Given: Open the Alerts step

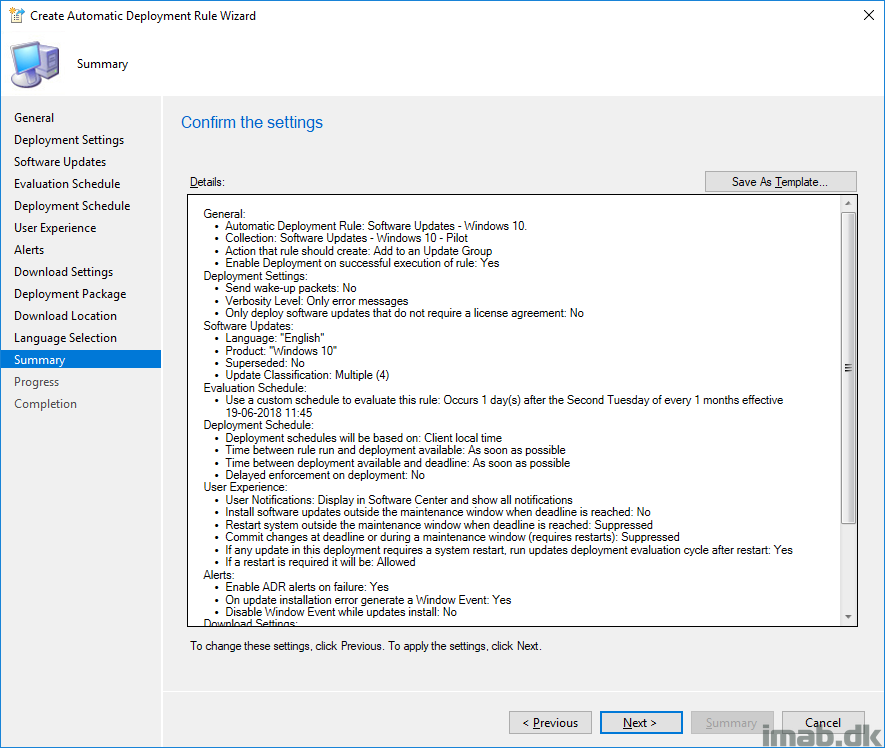Looking at the screenshot, I should click(29, 250).
